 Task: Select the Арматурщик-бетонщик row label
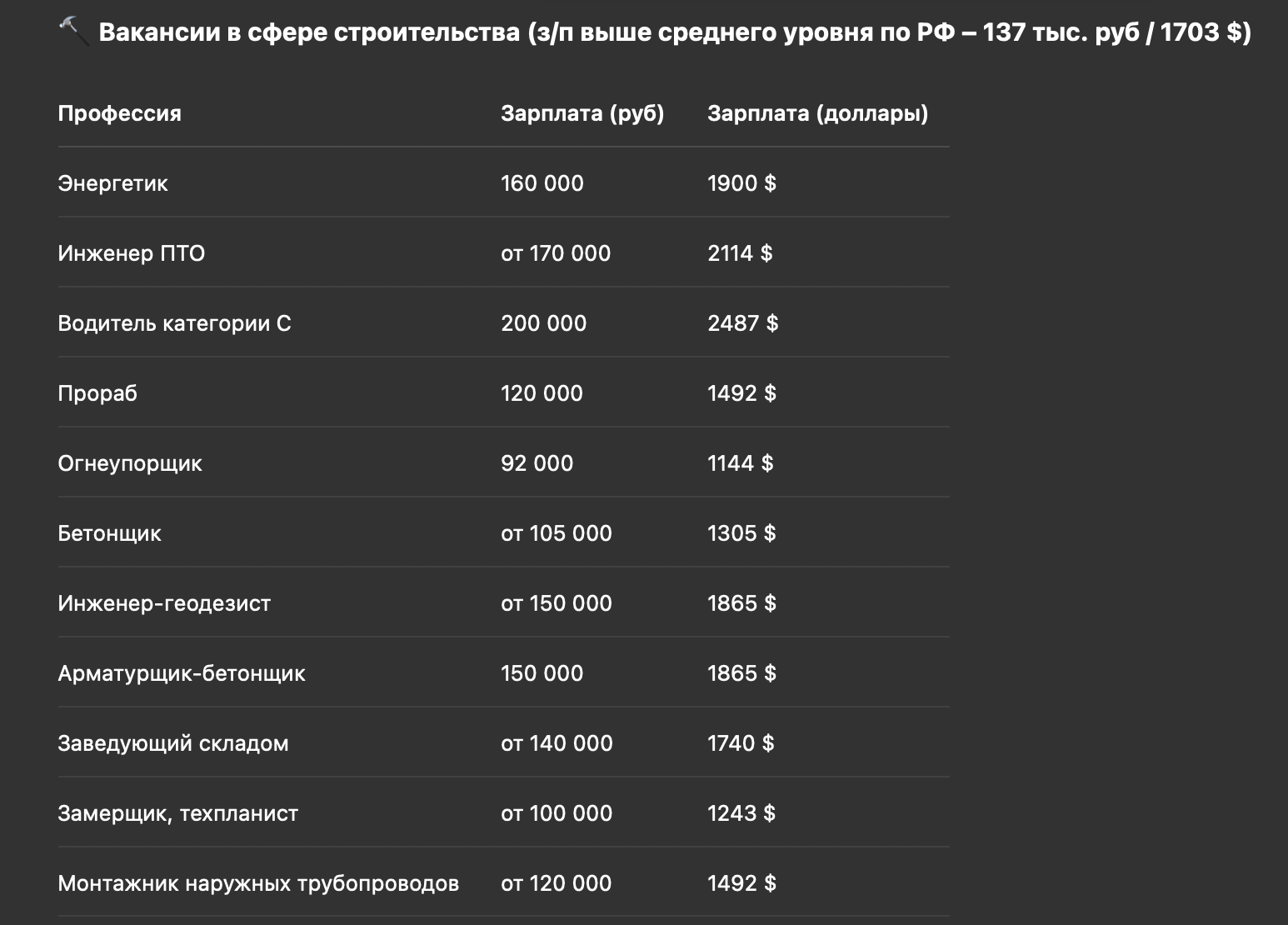(181, 673)
